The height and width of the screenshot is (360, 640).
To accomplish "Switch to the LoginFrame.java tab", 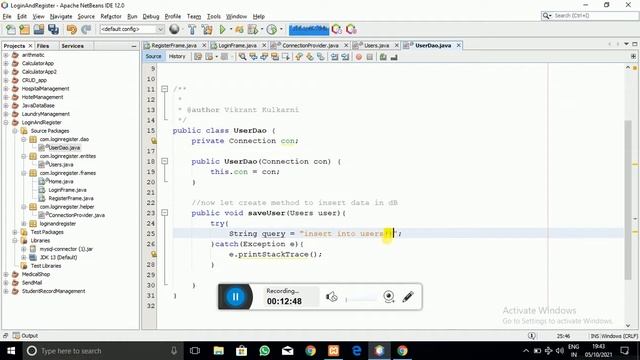I will (x=238, y=45).
